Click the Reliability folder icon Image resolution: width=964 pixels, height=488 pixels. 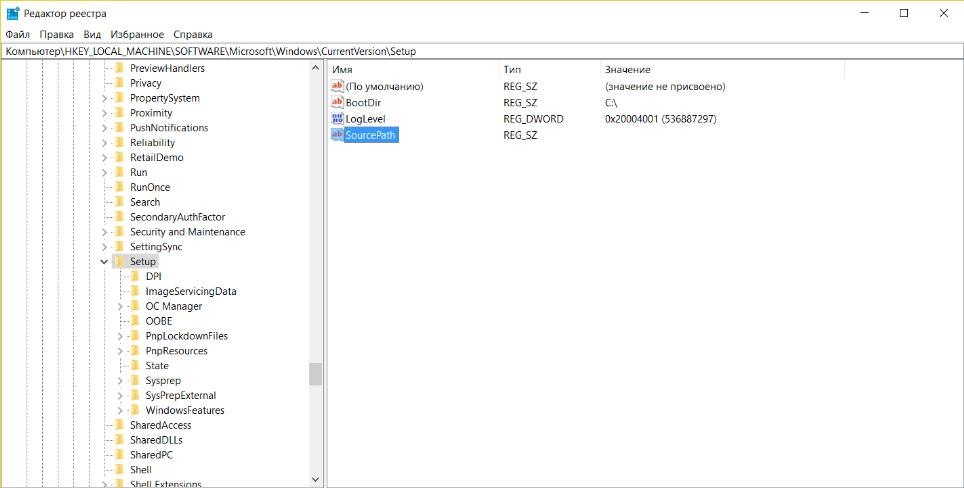120,143
